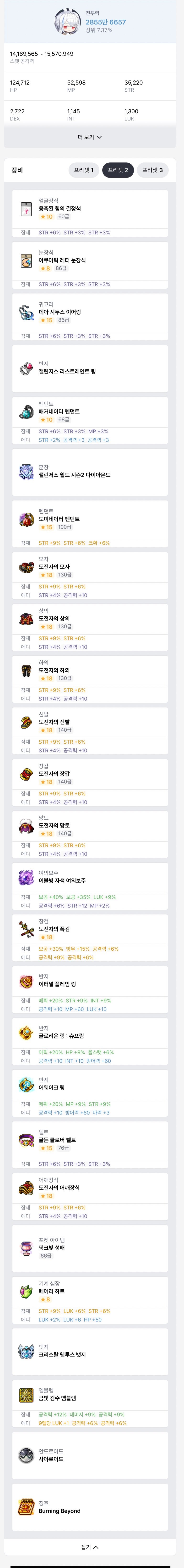
Task: Switch to 프리셋 1 equipment preset
Action: click(84, 170)
